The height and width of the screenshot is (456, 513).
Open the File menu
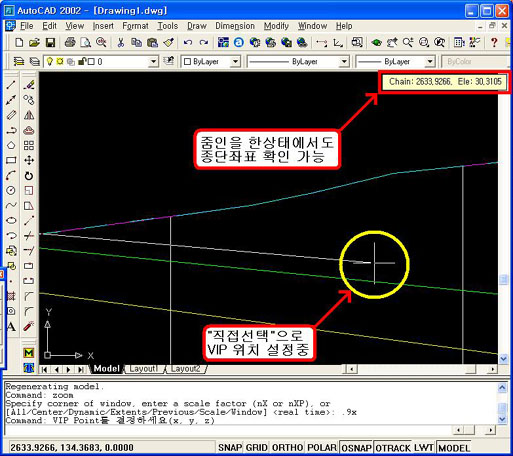[x=26, y=26]
